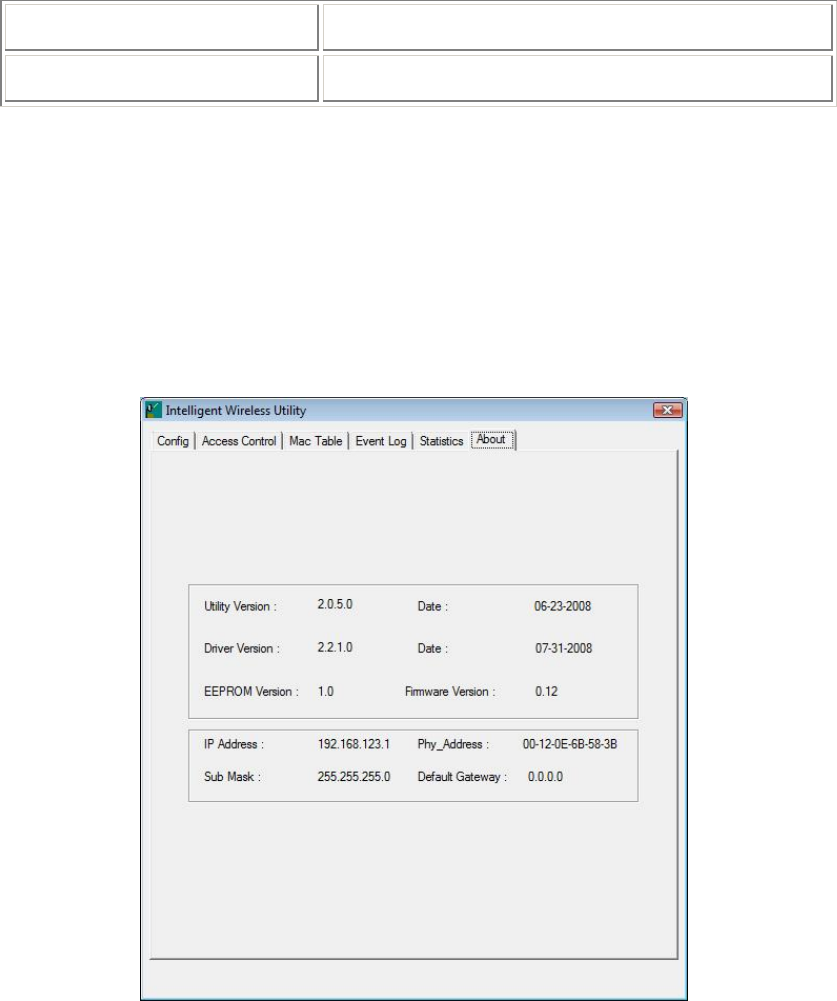Click the Sub Mask value 255.255.255.0
The image size is (837, 1001).
coord(354,777)
